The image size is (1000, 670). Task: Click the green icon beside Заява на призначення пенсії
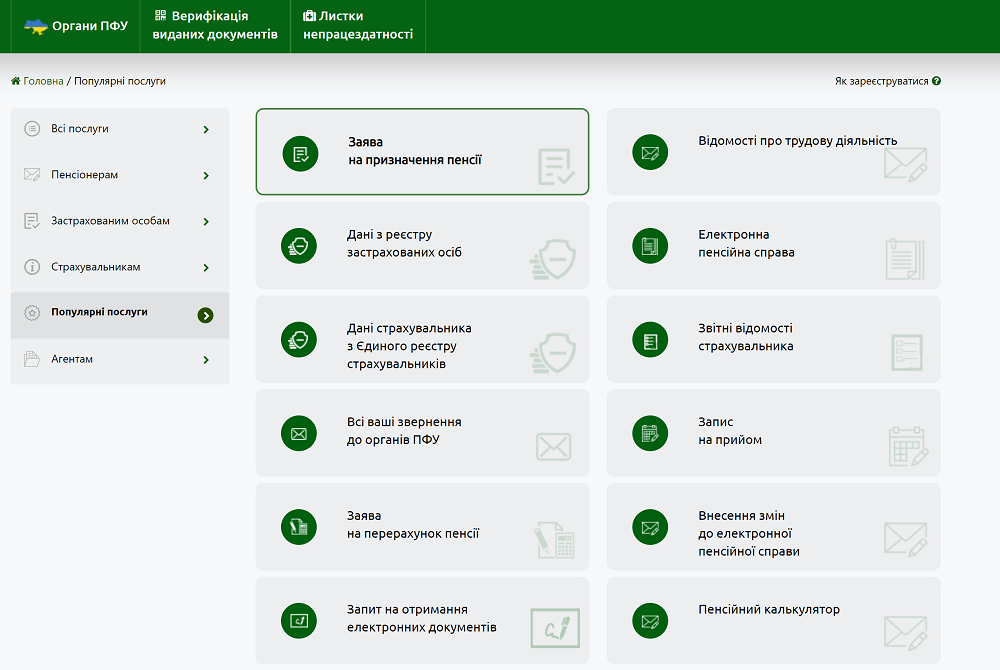[x=300, y=154]
